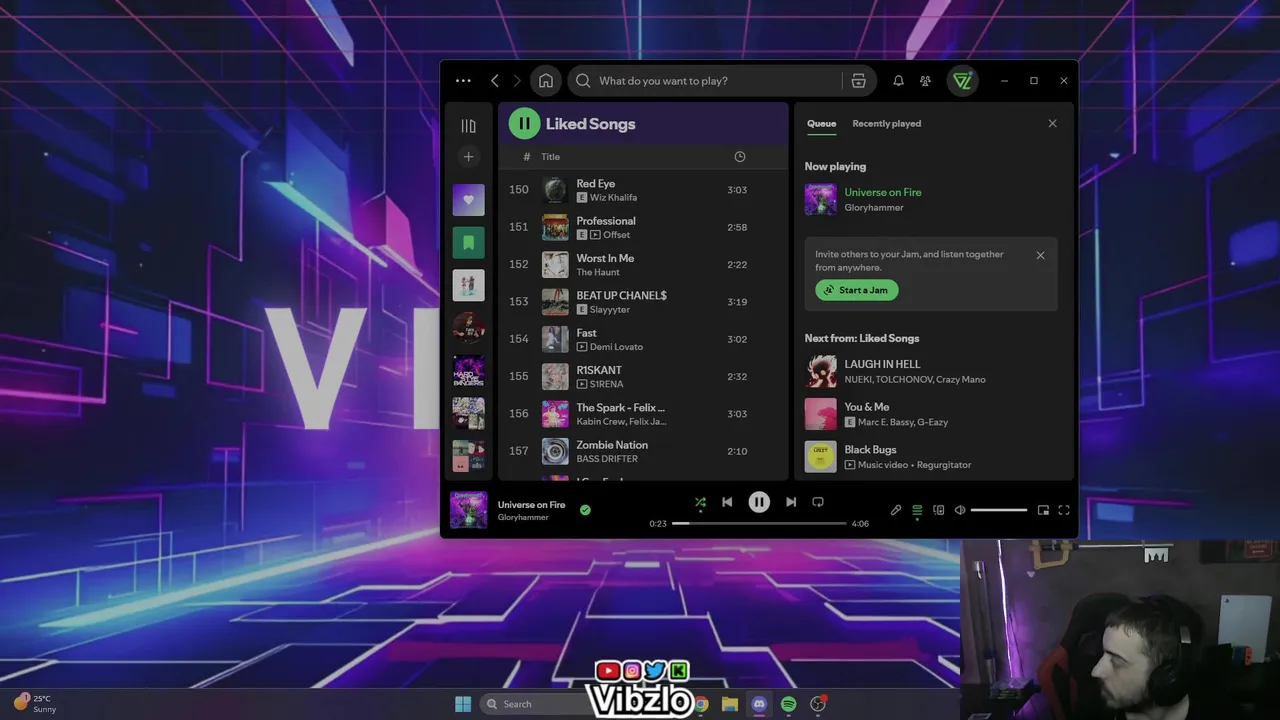The image size is (1280, 720).
Task: Select the song BEAT UP CHANEL$
Action: click(x=621, y=296)
